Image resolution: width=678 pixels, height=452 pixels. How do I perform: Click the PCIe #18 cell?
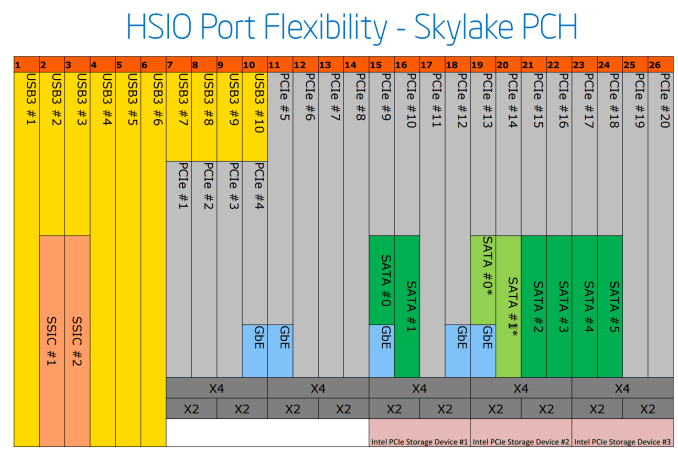click(x=610, y=154)
